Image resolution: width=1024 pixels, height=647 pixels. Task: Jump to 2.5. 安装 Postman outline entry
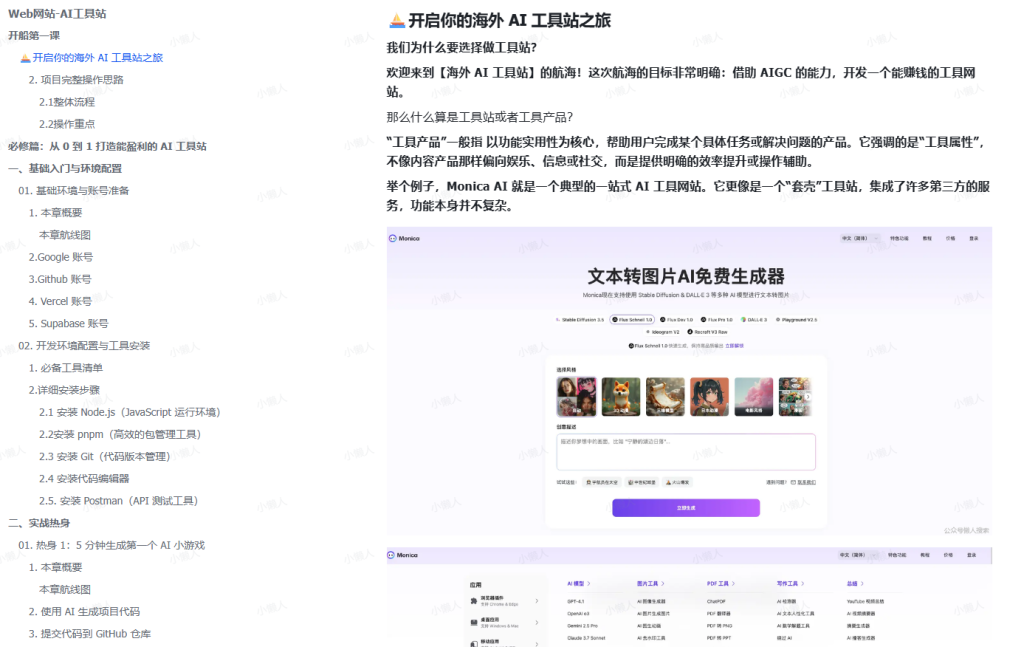(x=118, y=502)
